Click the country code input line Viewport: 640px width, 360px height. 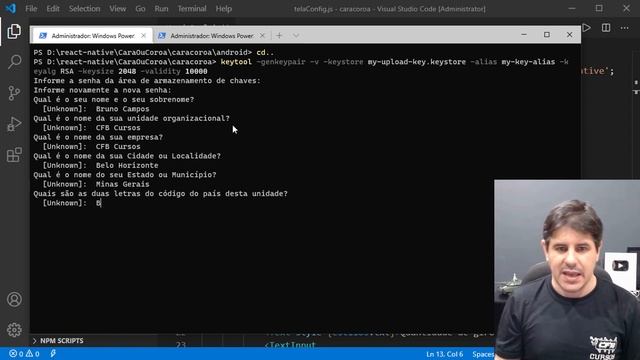[x=72, y=203]
